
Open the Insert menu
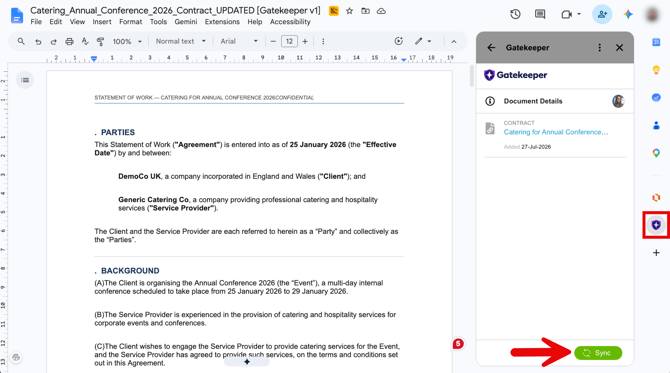point(102,22)
